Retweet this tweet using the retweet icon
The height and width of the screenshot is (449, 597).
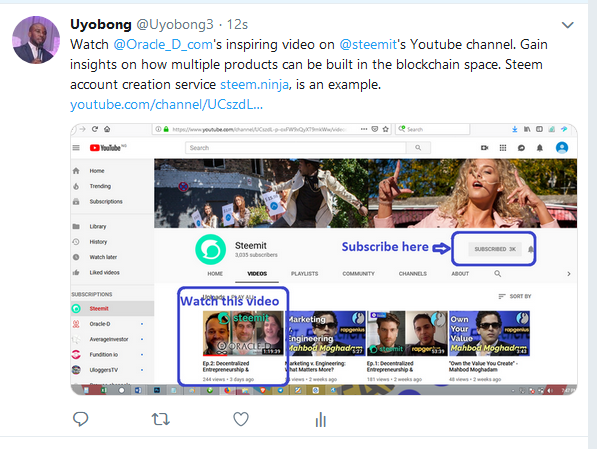pyautogui.click(x=161, y=419)
